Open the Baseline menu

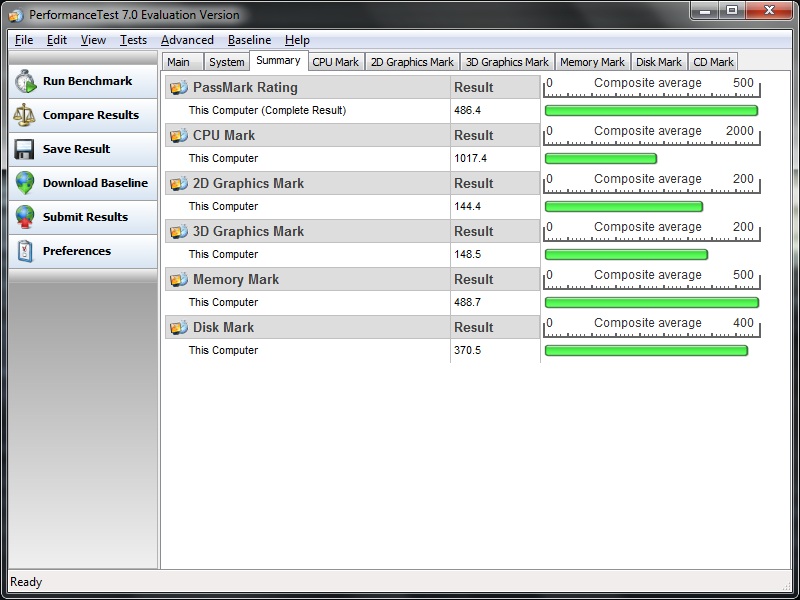249,40
